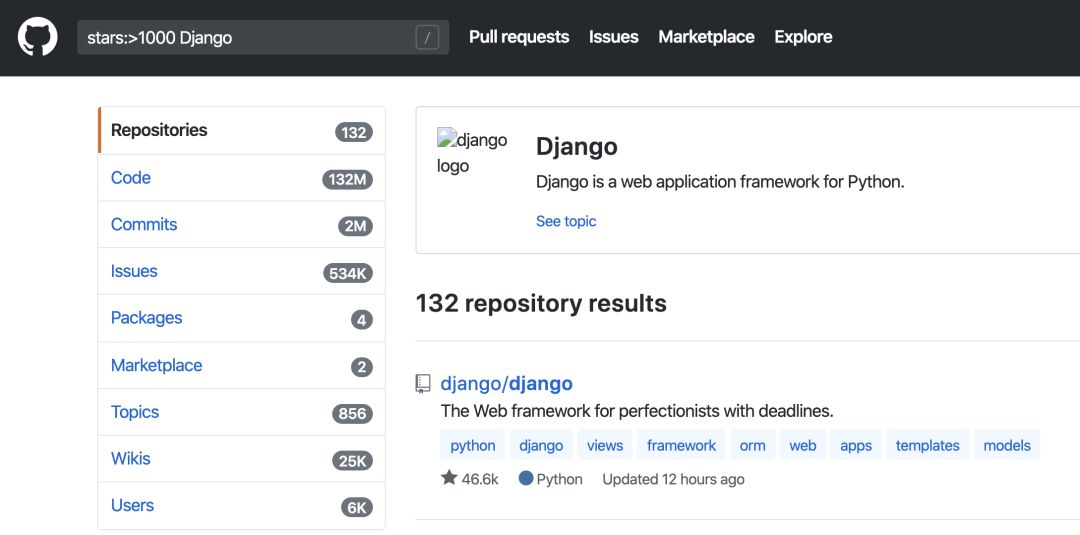The height and width of the screenshot is (535, 1080).
Task: Click the 534K badge for Issues
Action: [x=348, y=273]
